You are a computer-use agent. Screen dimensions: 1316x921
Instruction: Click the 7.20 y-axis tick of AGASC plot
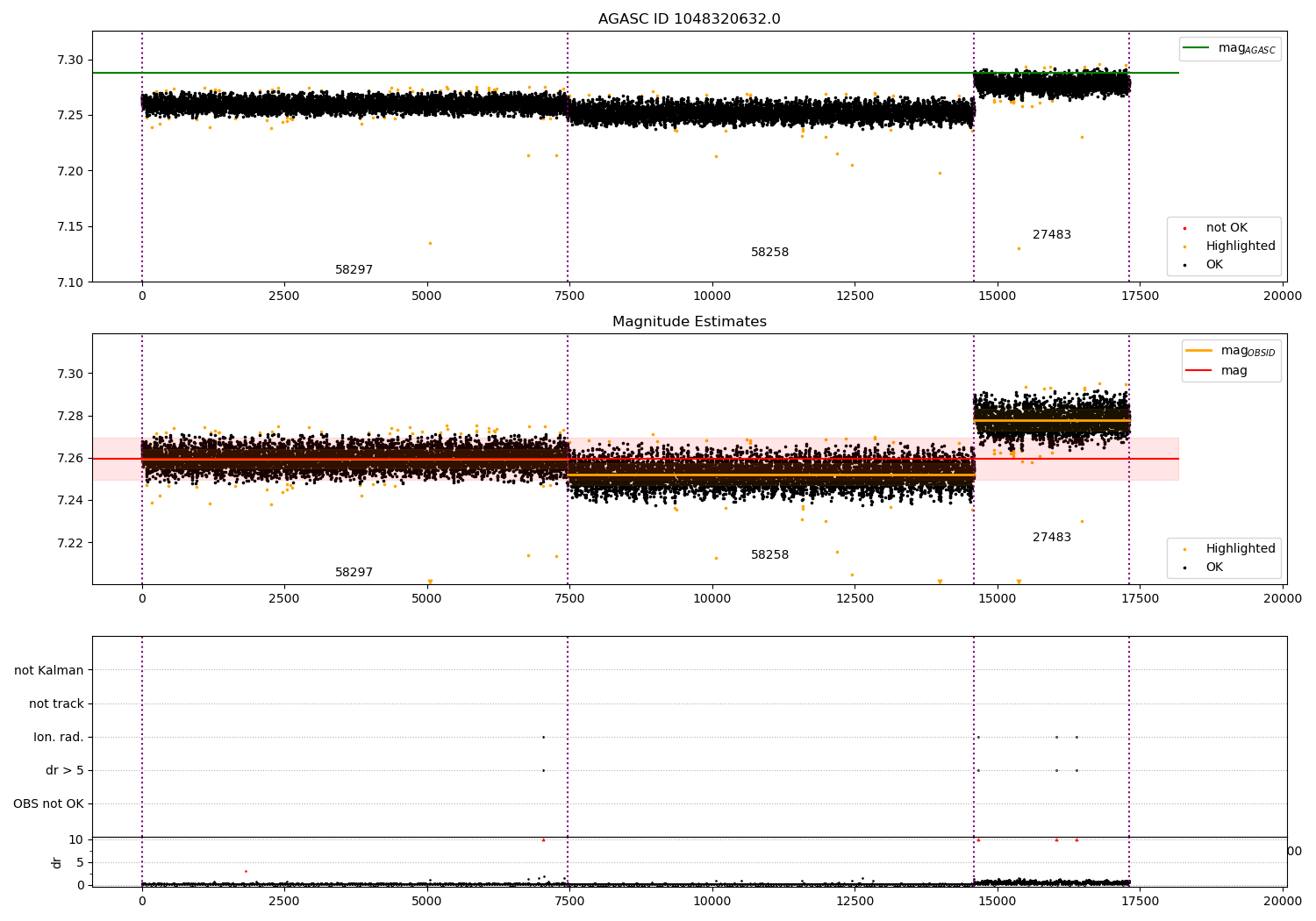pos(69,171)
